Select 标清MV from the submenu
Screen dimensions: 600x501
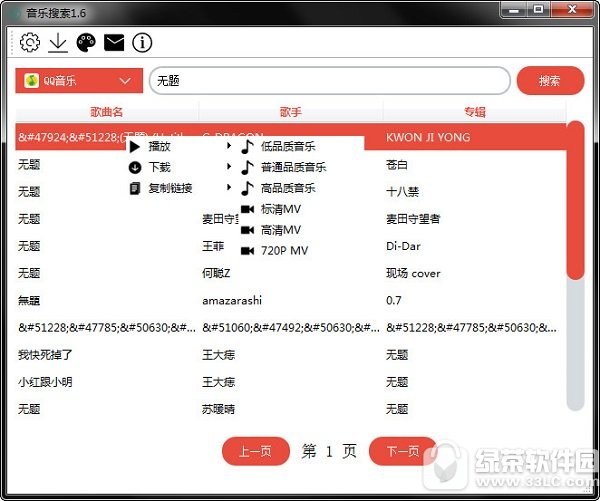coord(281,209)
